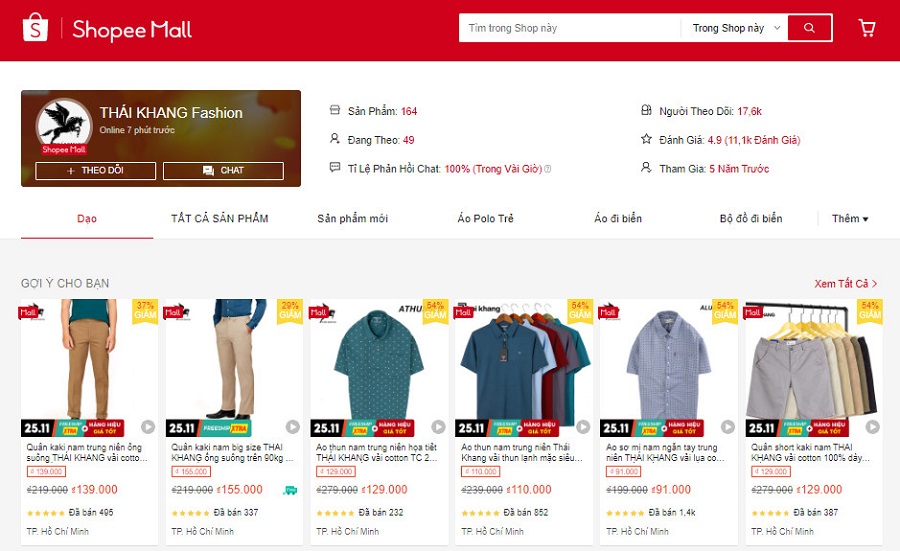Expand the 'Thêm' category menu

pyautogui.click(x=850, y=218)
